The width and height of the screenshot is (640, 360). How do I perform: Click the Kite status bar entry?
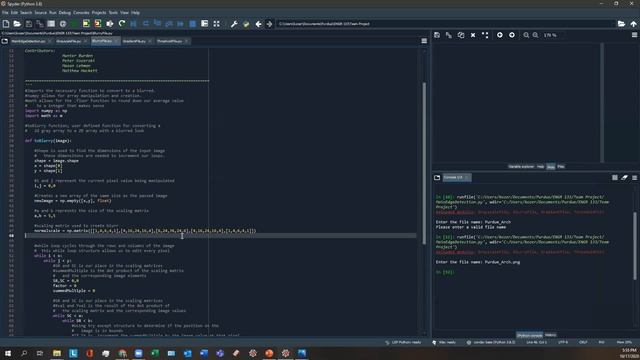[444, 342]
